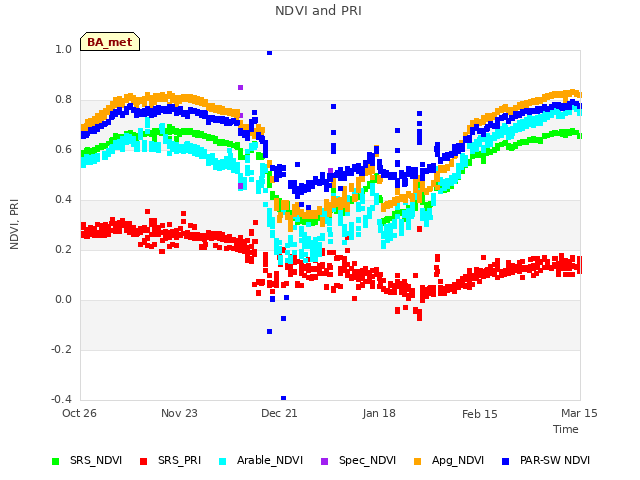Click the y-axis label NDVI, PRI
The width and height of the screenshot is (640, 480).
pos(14,224)
